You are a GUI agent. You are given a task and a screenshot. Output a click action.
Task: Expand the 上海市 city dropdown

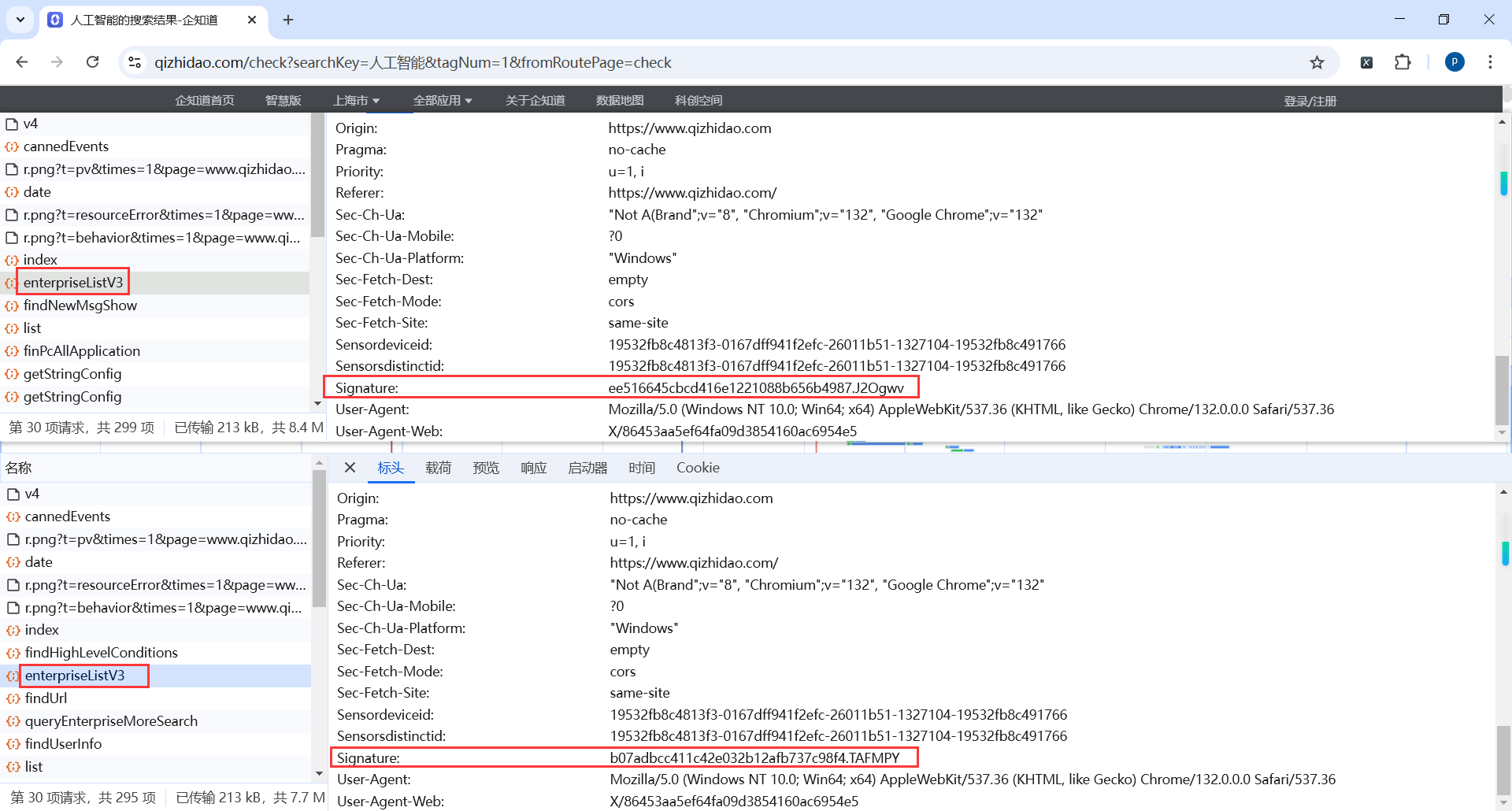(356, 101)
